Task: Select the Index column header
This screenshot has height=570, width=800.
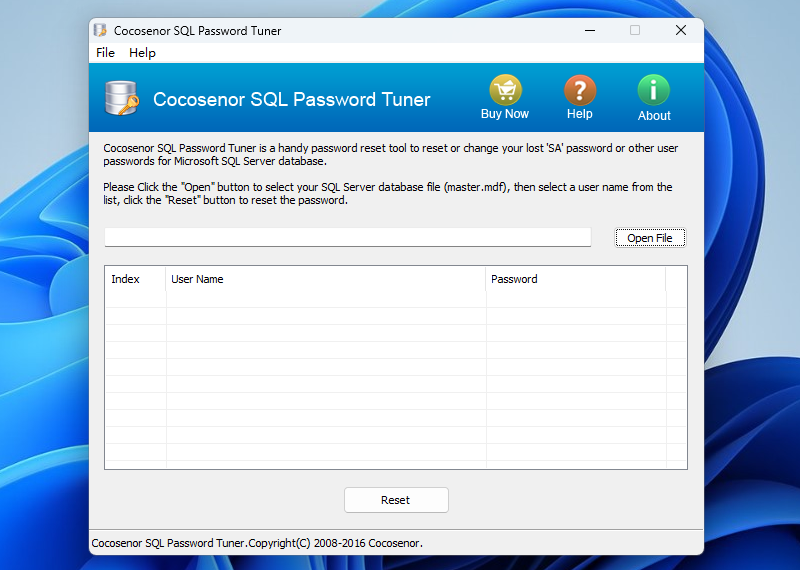Action: [135, 279]
